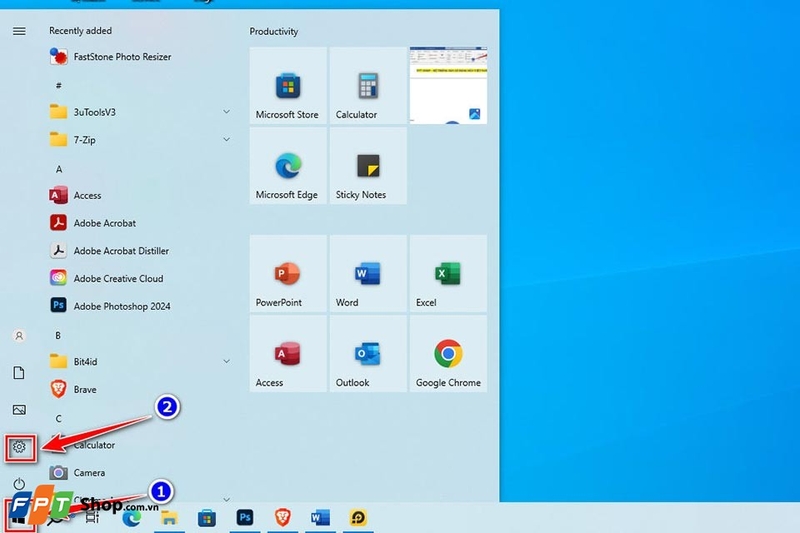The width and height of the screenshot is (800, 533).
Task: Click the Productivity group title
Action: point(273,31)
